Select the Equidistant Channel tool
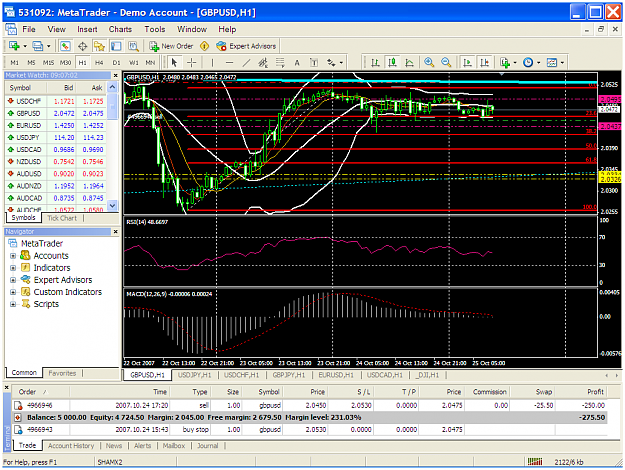 pos(263,63)
